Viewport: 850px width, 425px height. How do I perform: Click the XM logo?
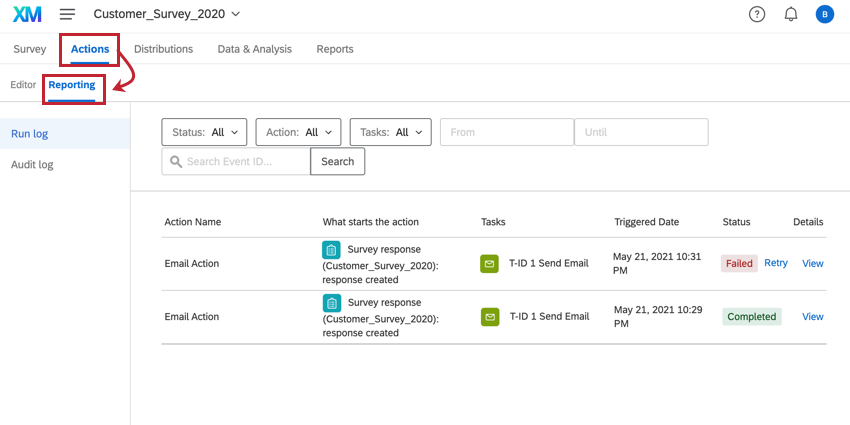point(27,14)
